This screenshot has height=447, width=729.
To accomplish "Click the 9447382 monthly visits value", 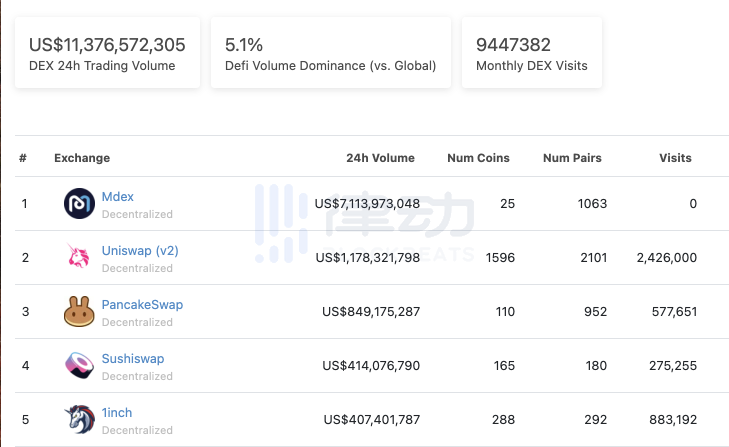I will [x=513, y=45].
